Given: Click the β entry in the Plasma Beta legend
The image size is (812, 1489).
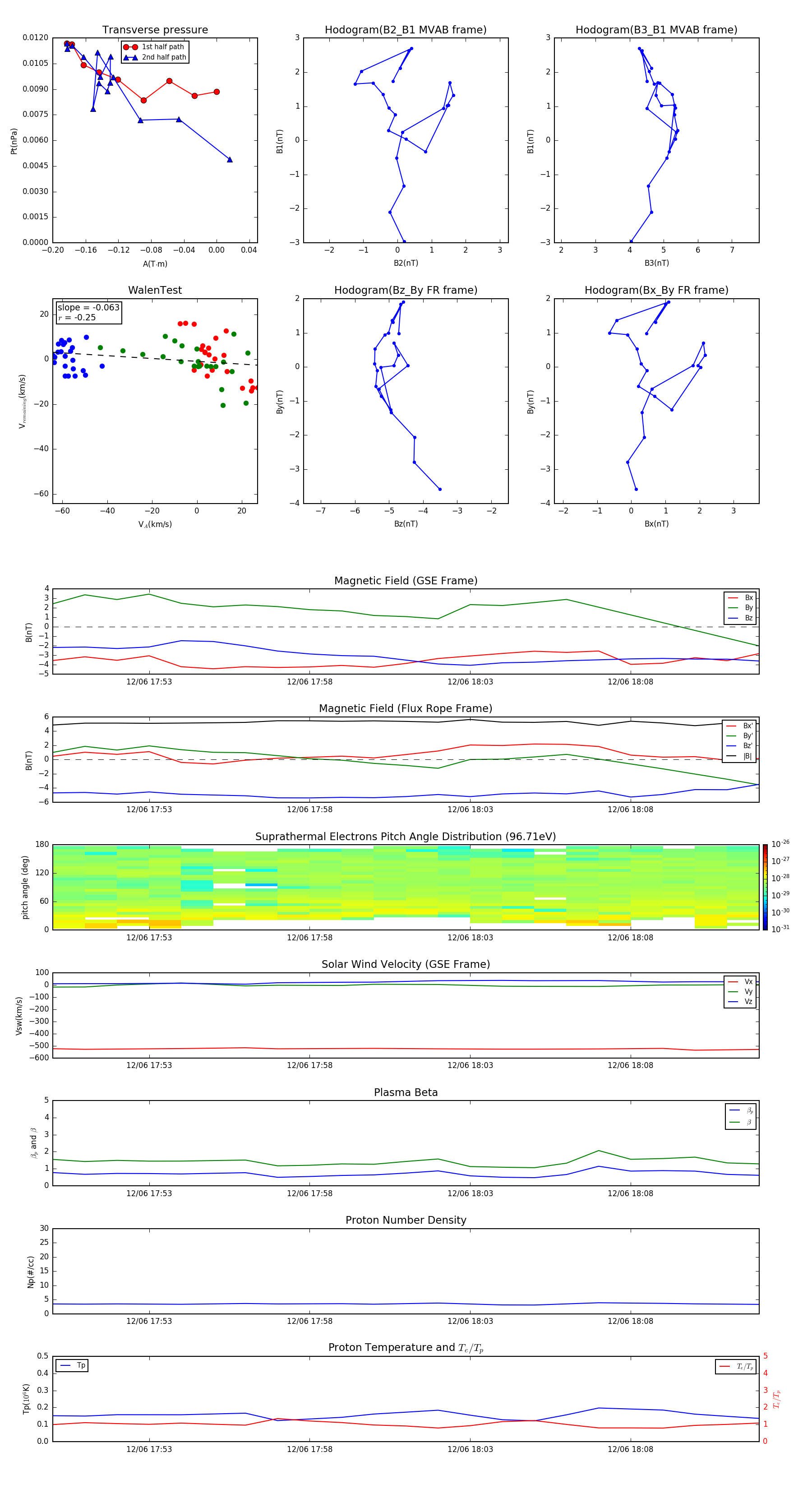Looking at the screenshot, I should coord(741,1122).
